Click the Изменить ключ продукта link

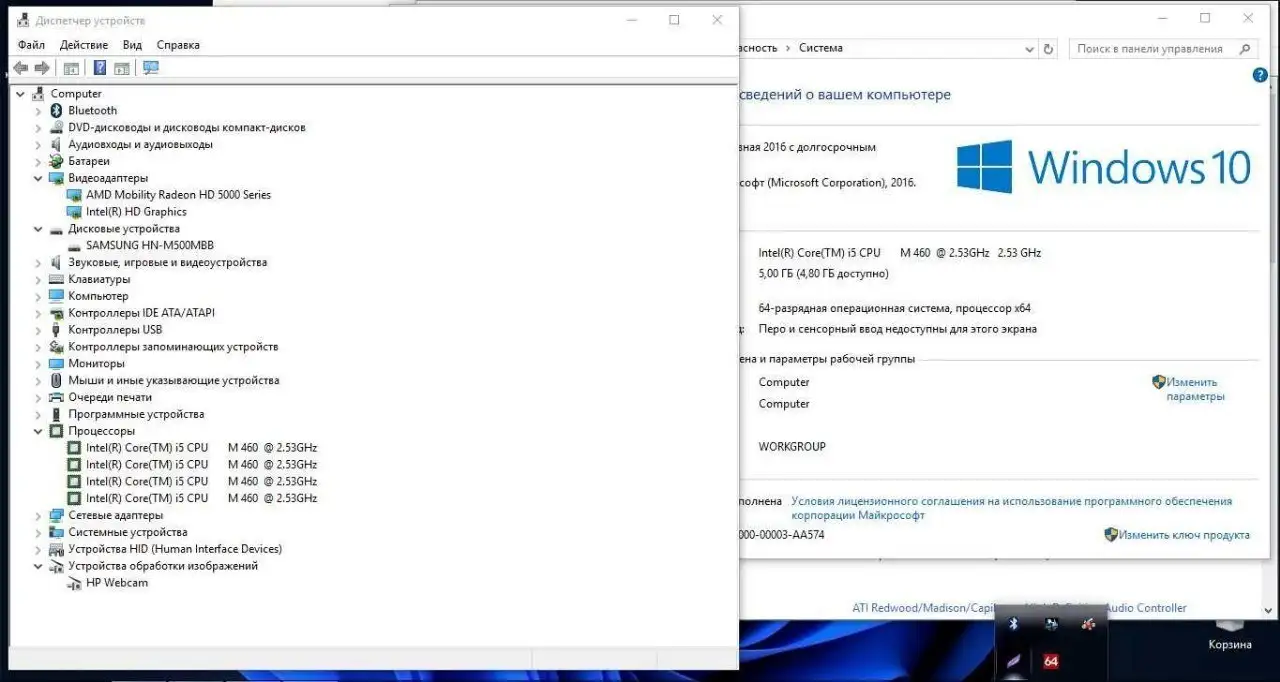(1184, 535)
